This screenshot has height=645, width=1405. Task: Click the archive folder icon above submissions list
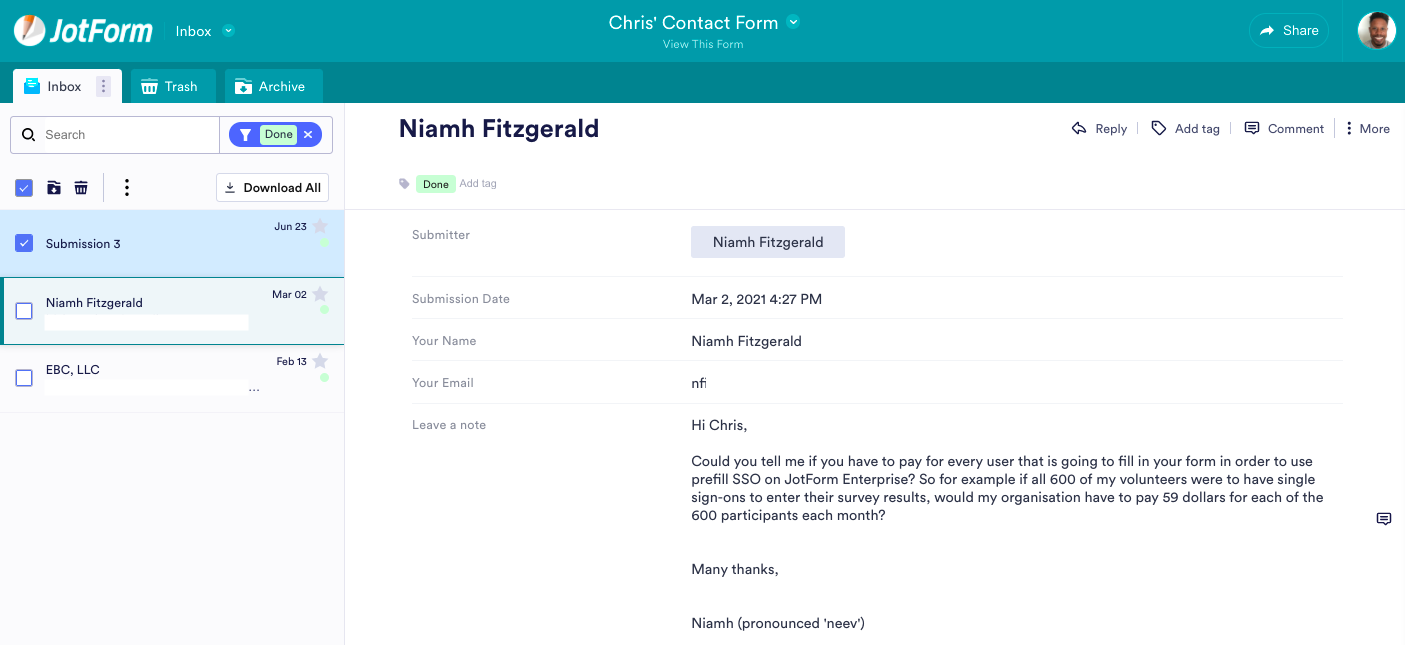point(54,188)
